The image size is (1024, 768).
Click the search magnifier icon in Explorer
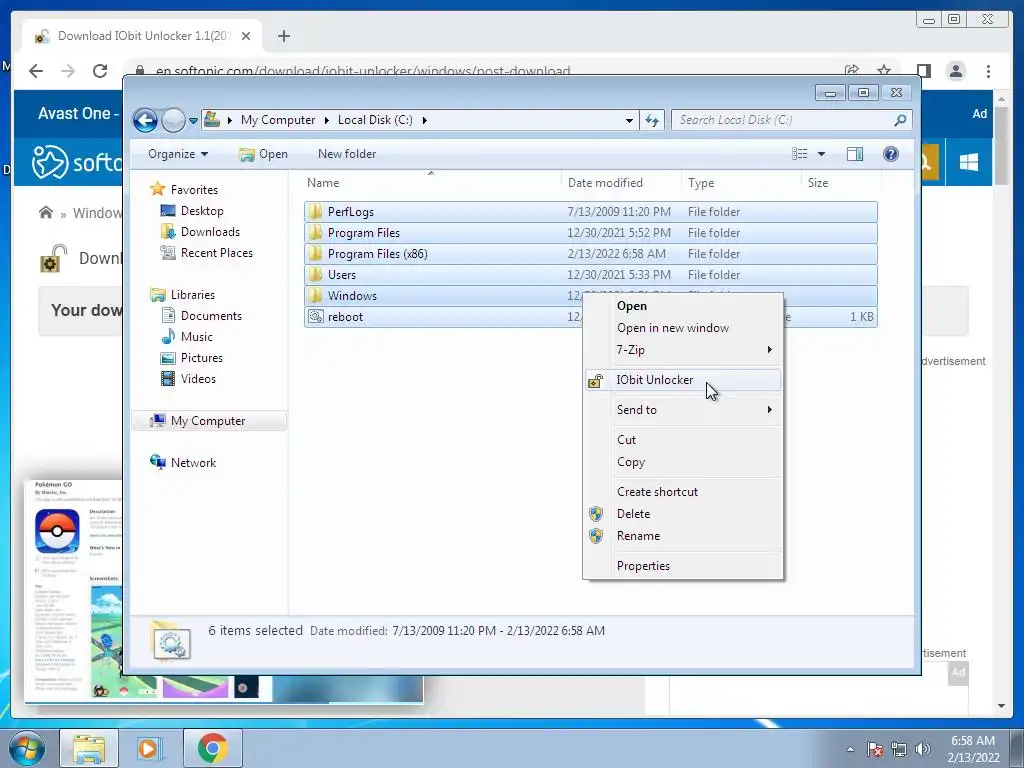pyautogui.click(x=900, y=120)
